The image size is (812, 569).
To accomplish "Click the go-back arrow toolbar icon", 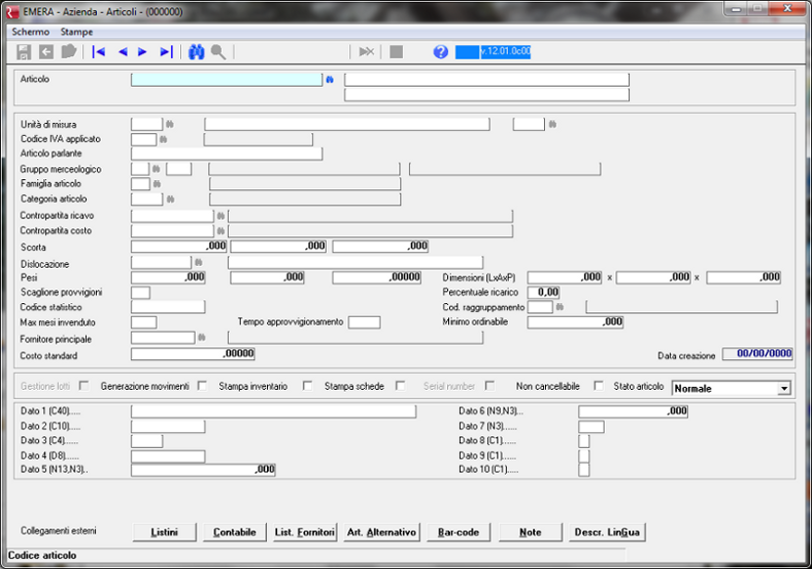I will 46,52.
